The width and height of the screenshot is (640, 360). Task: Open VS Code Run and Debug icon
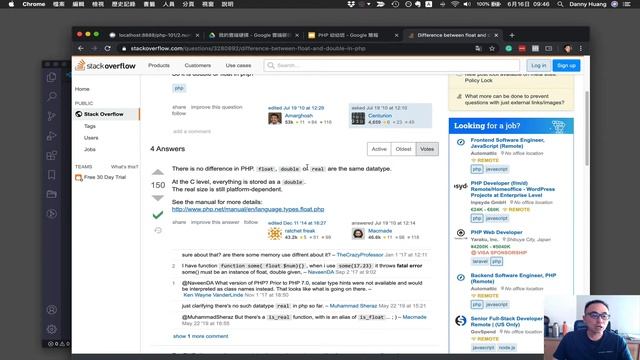[x=51, y=136]
